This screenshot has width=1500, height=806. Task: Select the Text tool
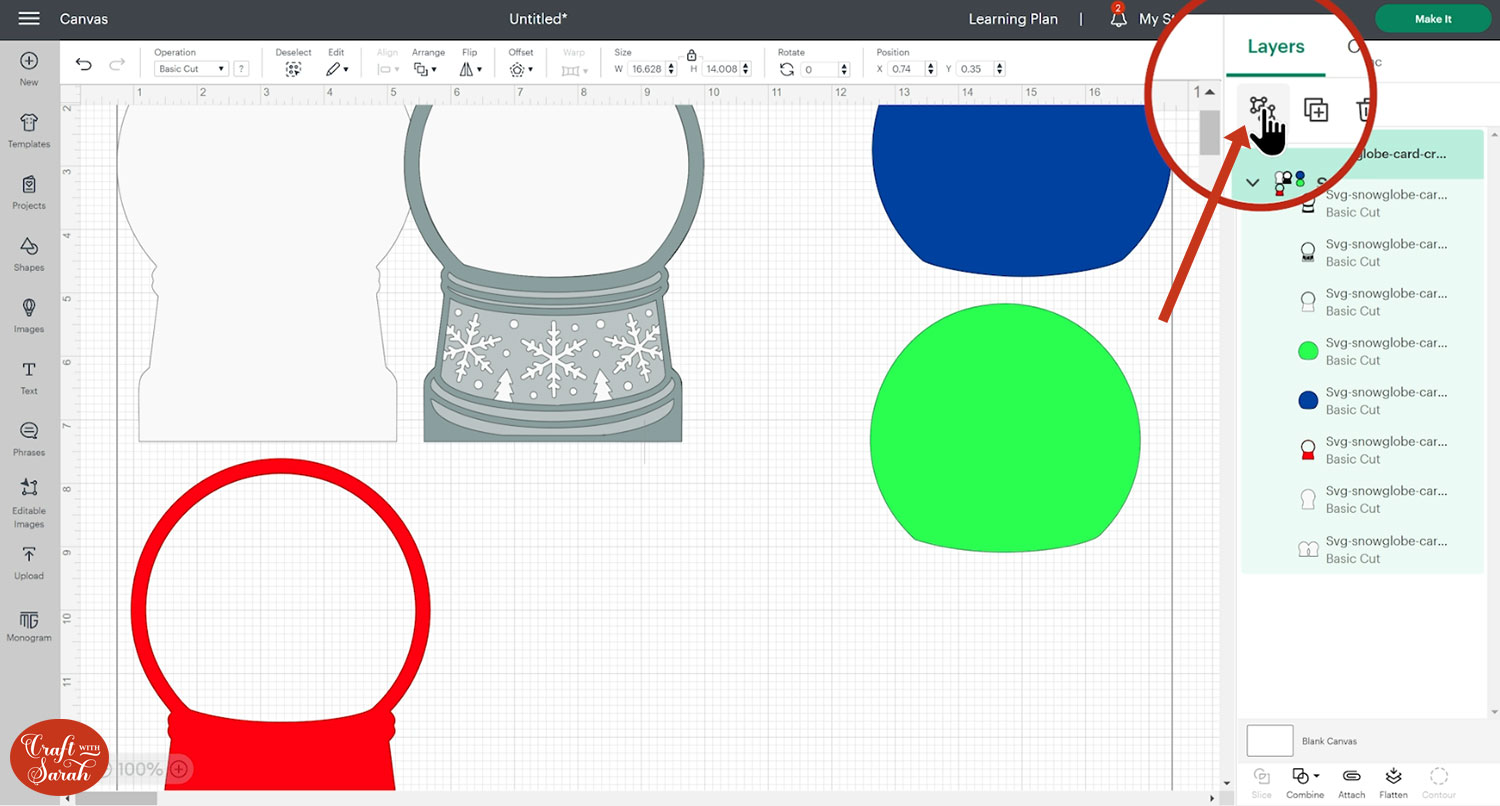(29, 377)
